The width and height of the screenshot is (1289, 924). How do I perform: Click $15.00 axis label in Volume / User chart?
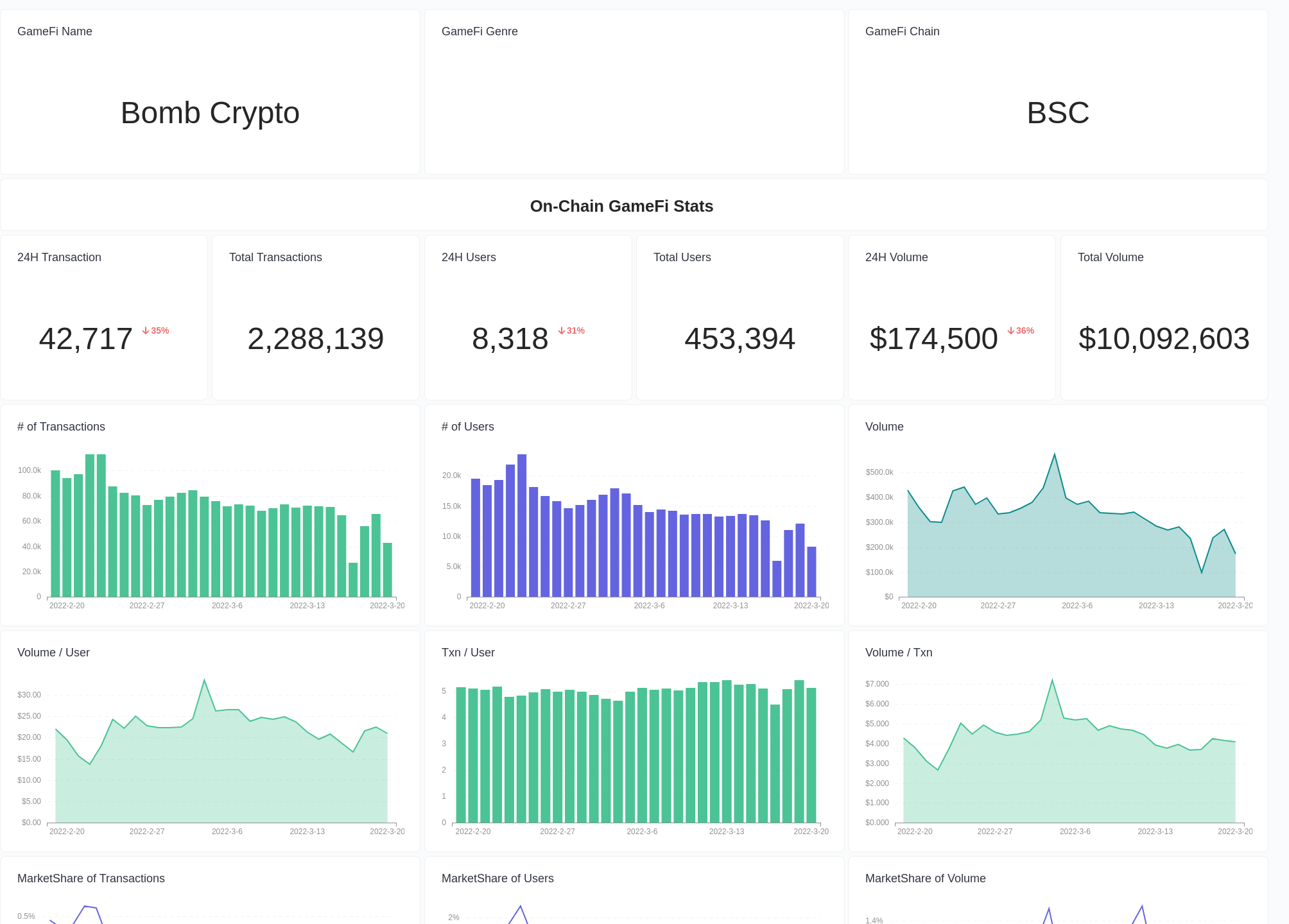click(x=29, y=759)
